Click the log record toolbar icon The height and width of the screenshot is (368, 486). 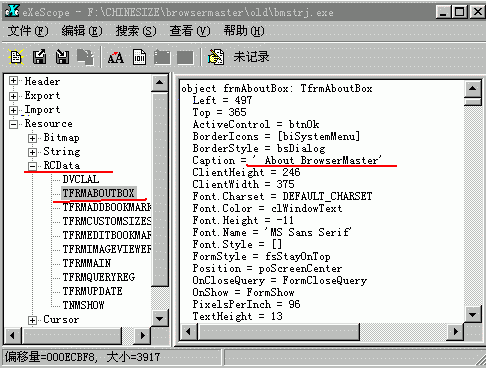point(216,57)
